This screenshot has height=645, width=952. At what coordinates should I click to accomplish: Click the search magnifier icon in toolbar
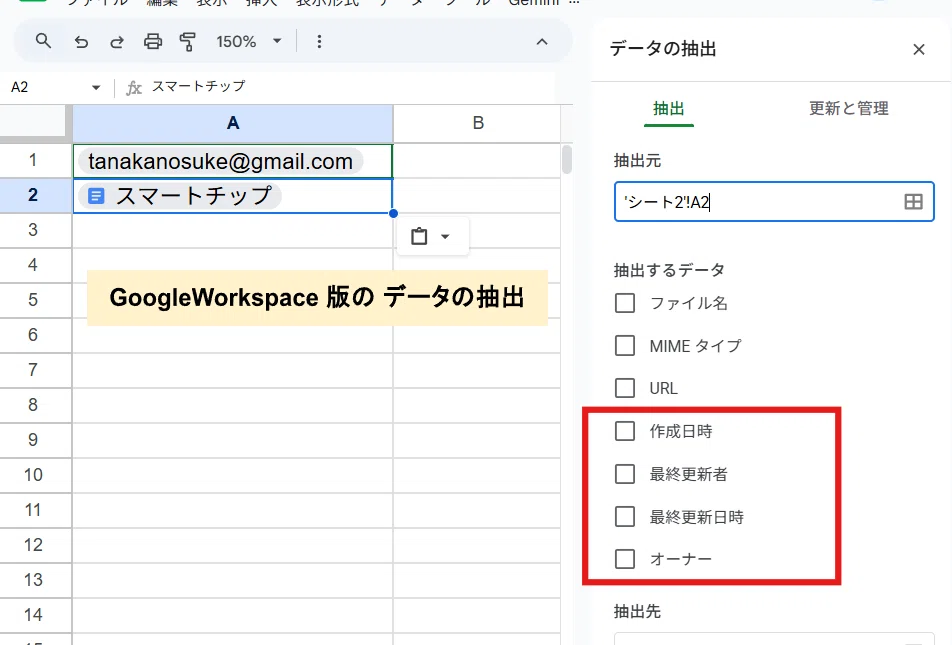click(x=42, y=41)
